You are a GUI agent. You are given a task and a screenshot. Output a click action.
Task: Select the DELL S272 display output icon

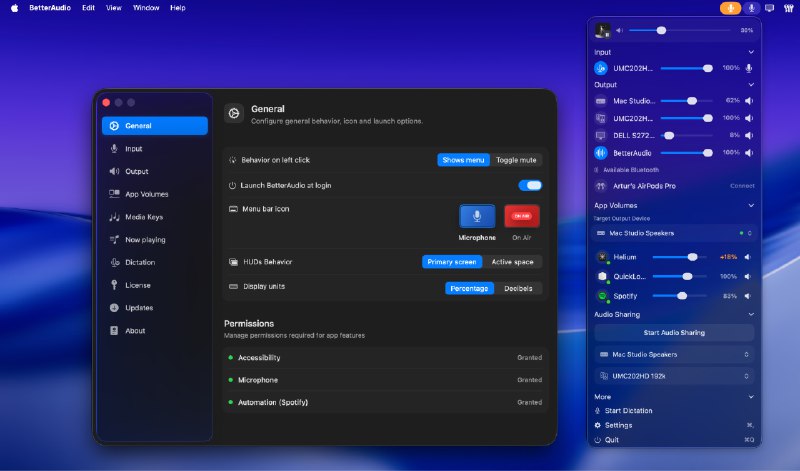[601, 136]
